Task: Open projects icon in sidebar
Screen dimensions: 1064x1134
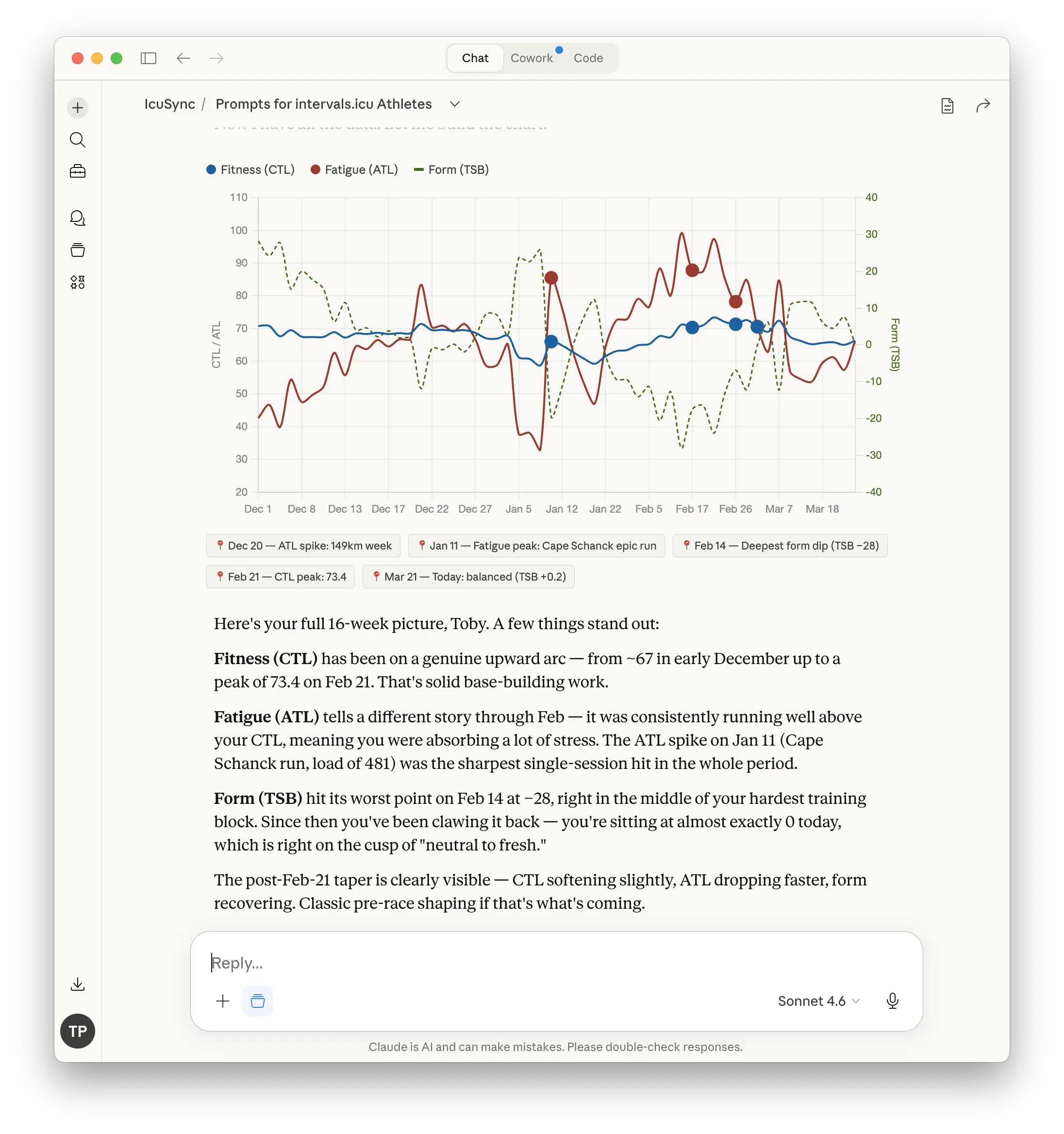Action: [78, 250]
